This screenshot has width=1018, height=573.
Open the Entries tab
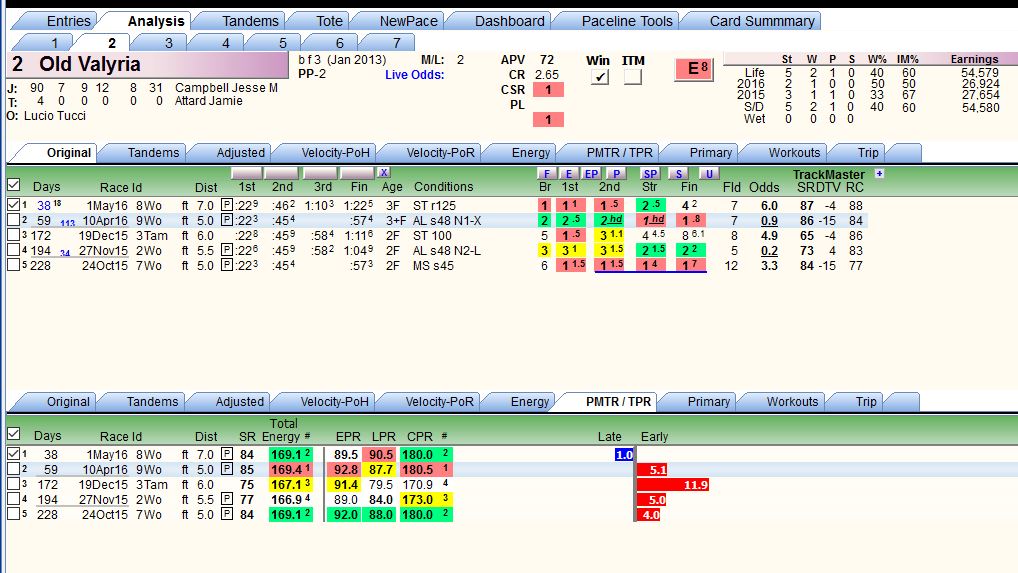pyautogui.click(x=68, y=21)
